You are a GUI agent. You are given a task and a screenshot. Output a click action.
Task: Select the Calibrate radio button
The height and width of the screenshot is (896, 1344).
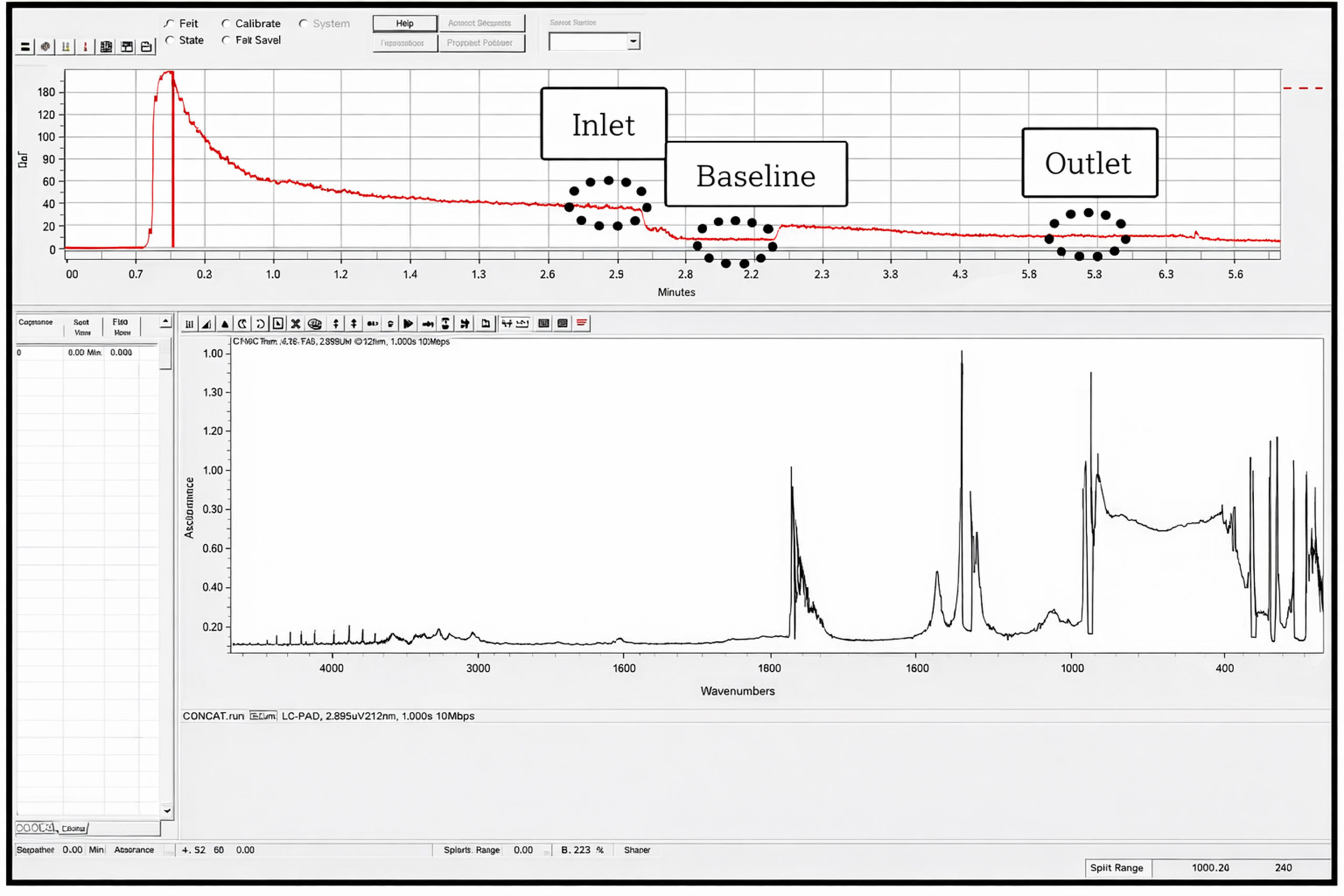[226, 24]
